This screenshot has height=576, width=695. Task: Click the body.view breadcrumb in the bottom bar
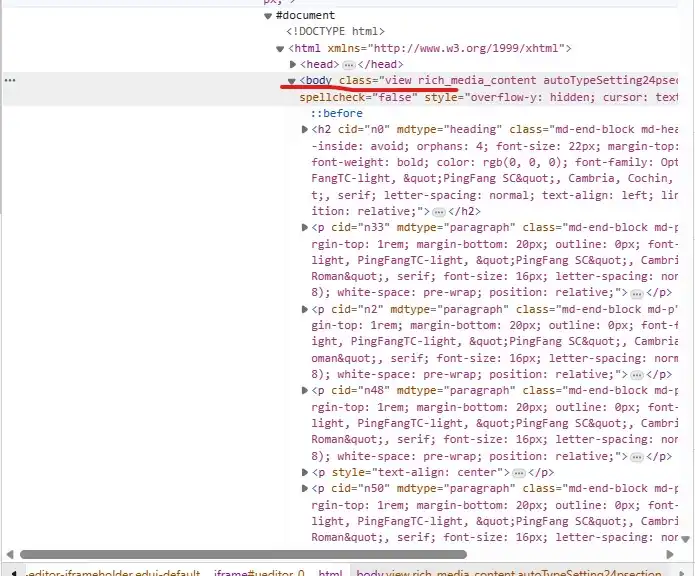coord(520,574)
